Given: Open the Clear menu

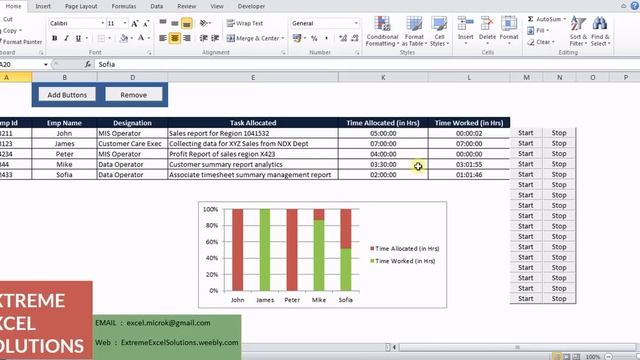Looking at the screenshot, I should (x=541, y=42).
